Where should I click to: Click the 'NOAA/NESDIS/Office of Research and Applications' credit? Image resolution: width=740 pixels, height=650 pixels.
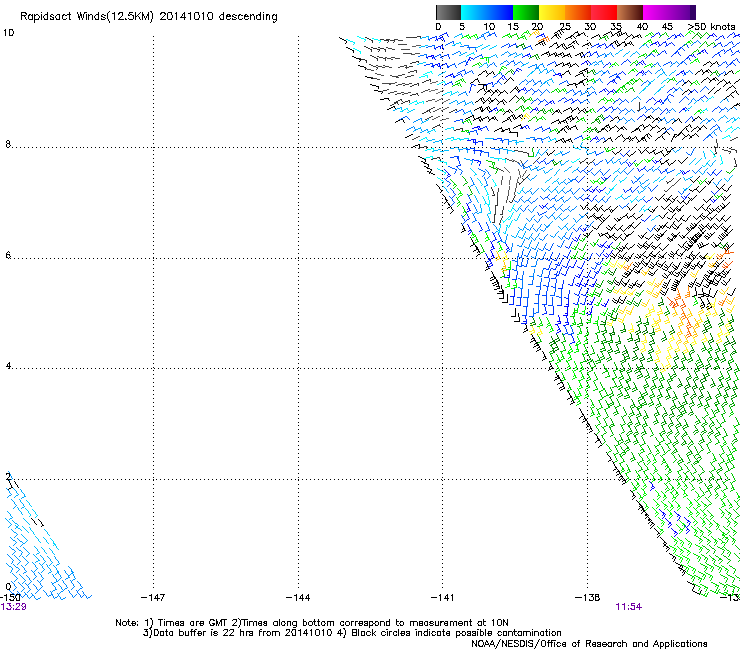(x=589, y=644)
